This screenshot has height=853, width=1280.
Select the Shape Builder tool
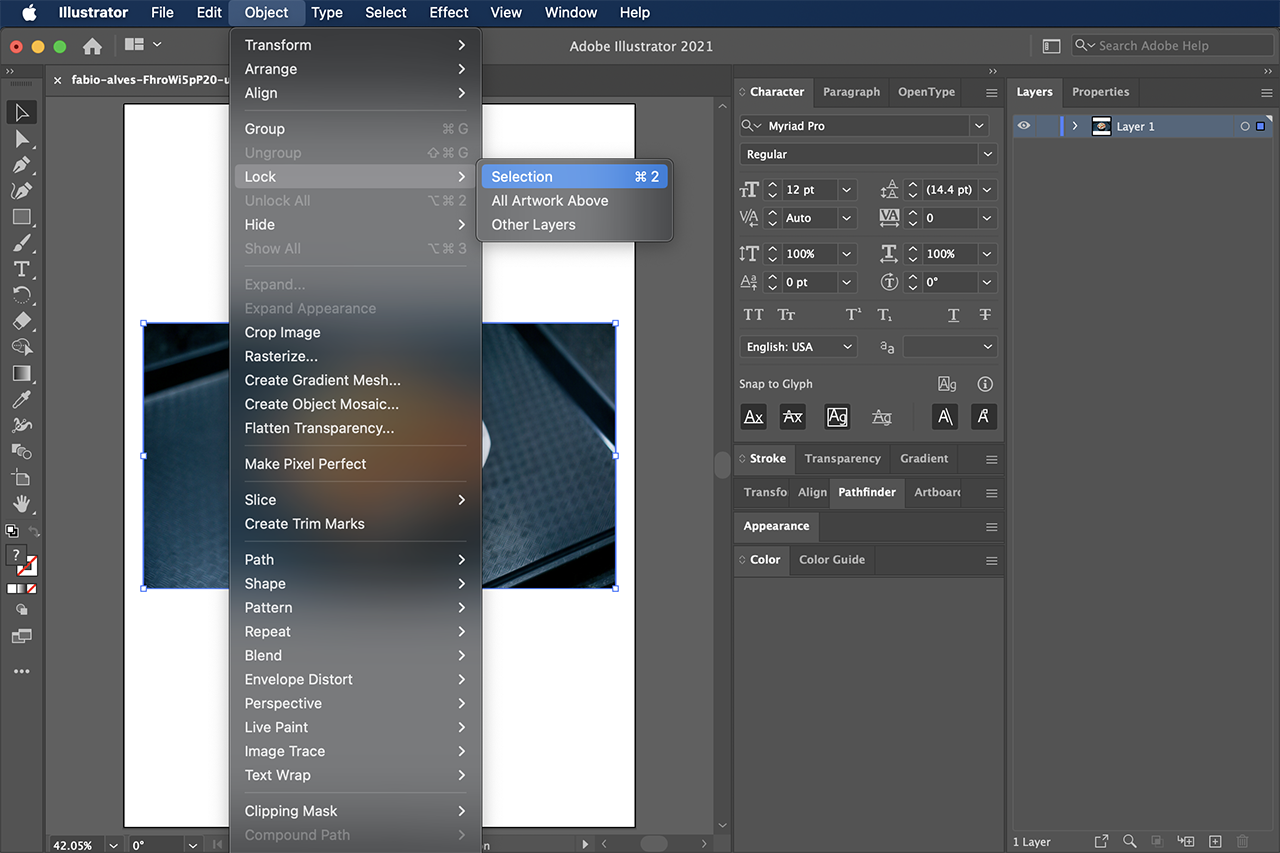(21, 347)
